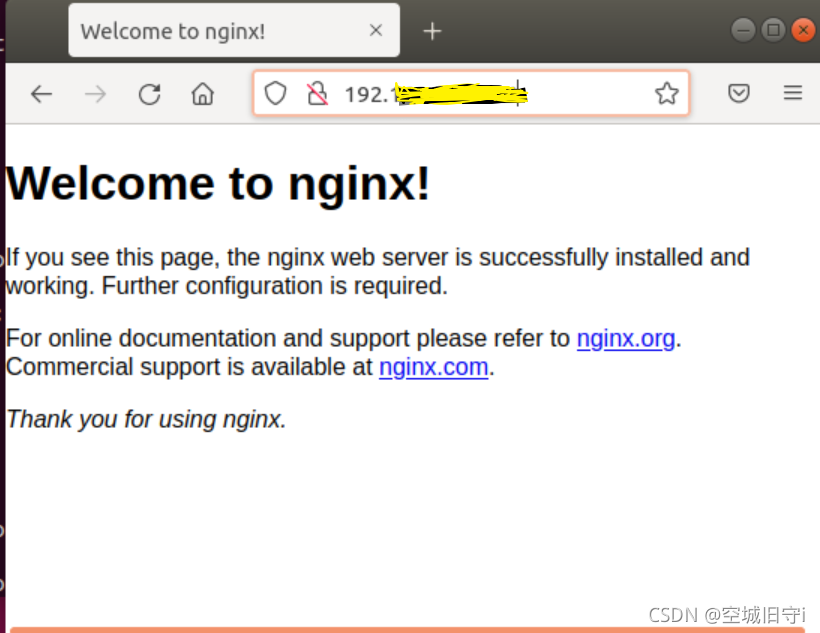Follow the nginx.com link

pyautogui.click(x=433, y=367)
